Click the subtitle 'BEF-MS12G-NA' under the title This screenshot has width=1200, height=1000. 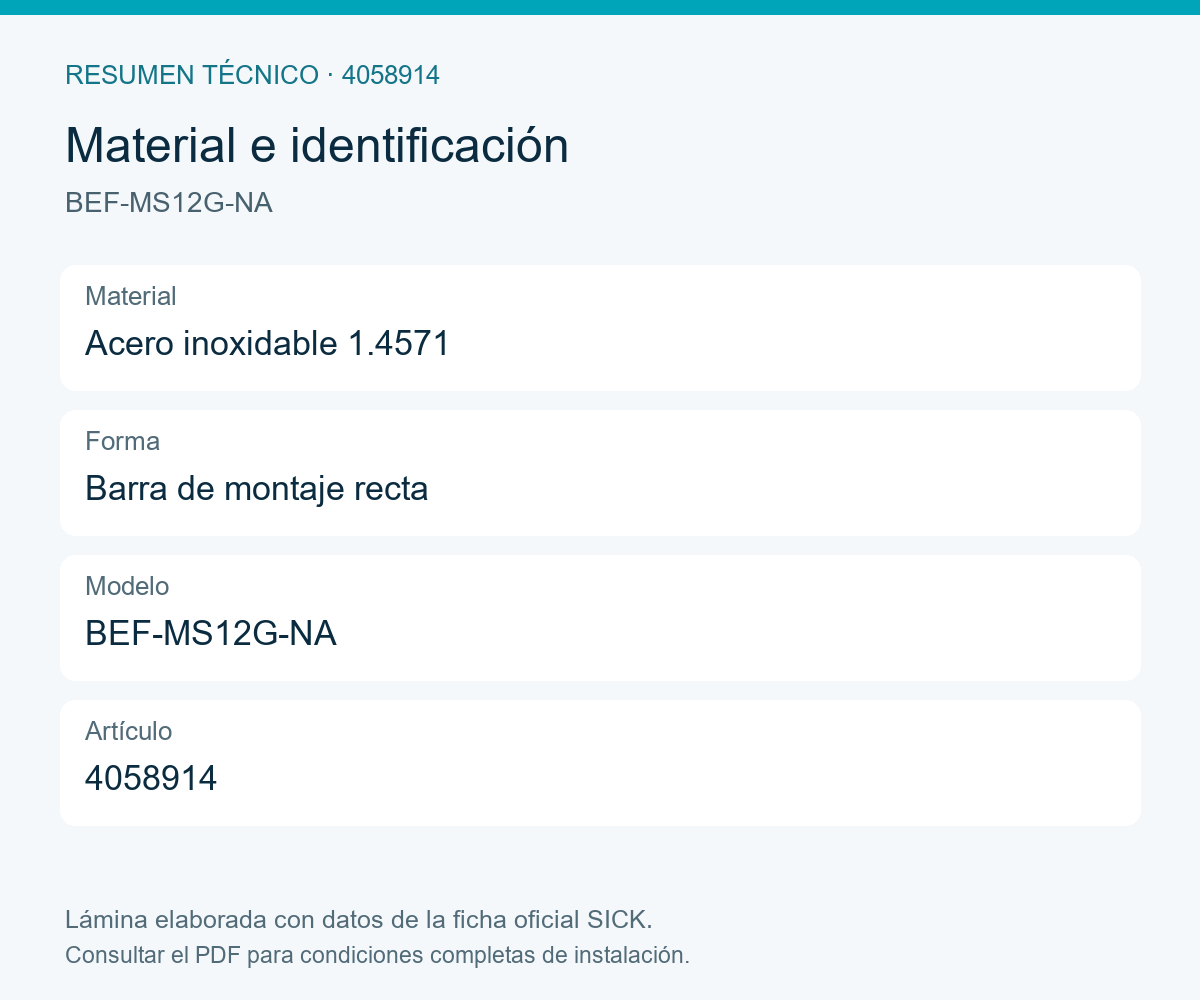(x=169, y=203)
